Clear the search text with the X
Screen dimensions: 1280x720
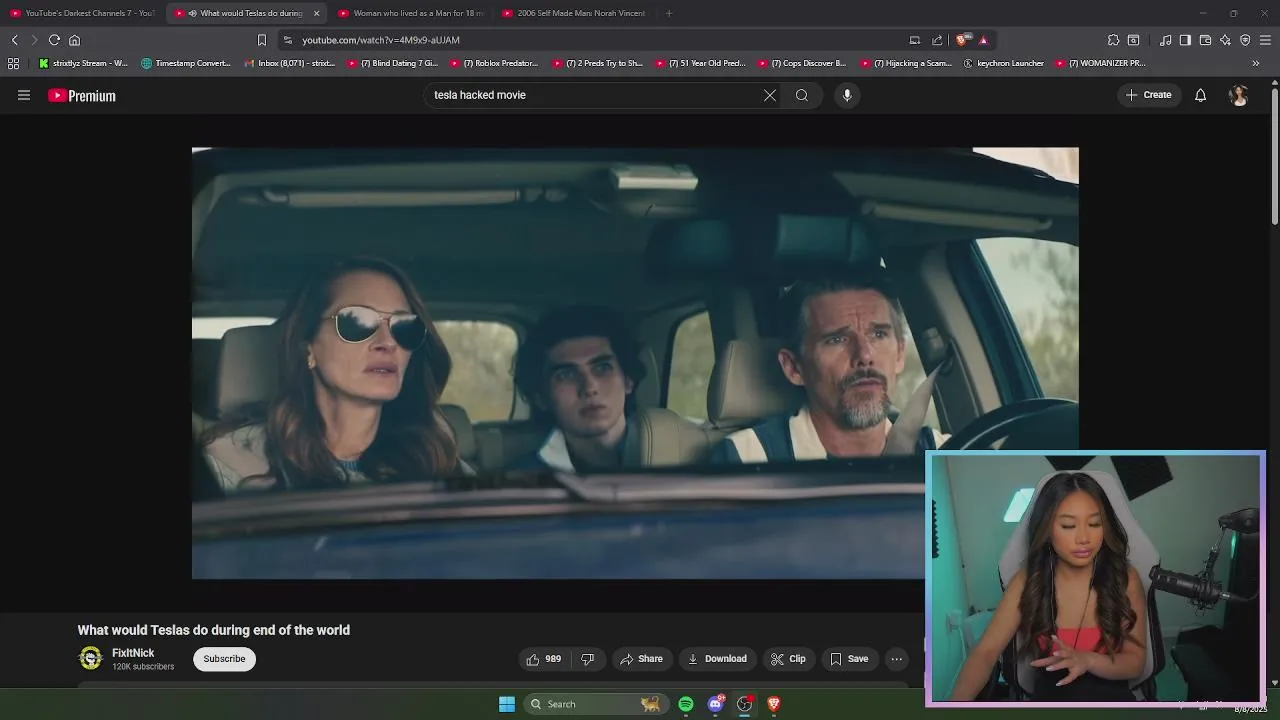pos(770,95)
